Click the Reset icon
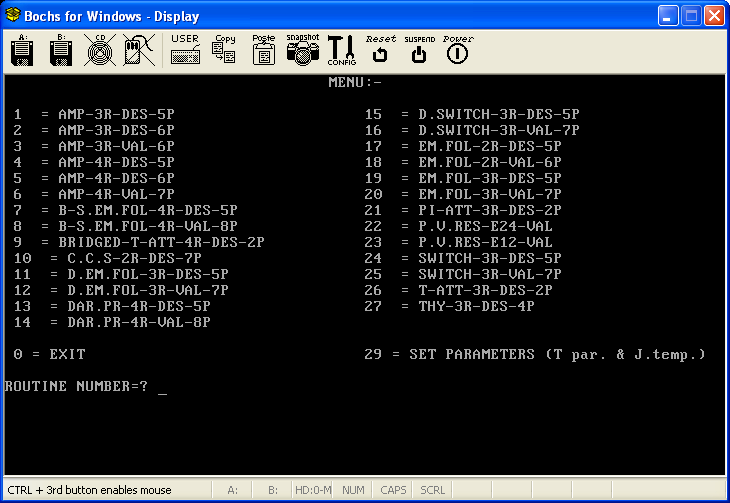 pyautogui.click(x=380, y=49)
